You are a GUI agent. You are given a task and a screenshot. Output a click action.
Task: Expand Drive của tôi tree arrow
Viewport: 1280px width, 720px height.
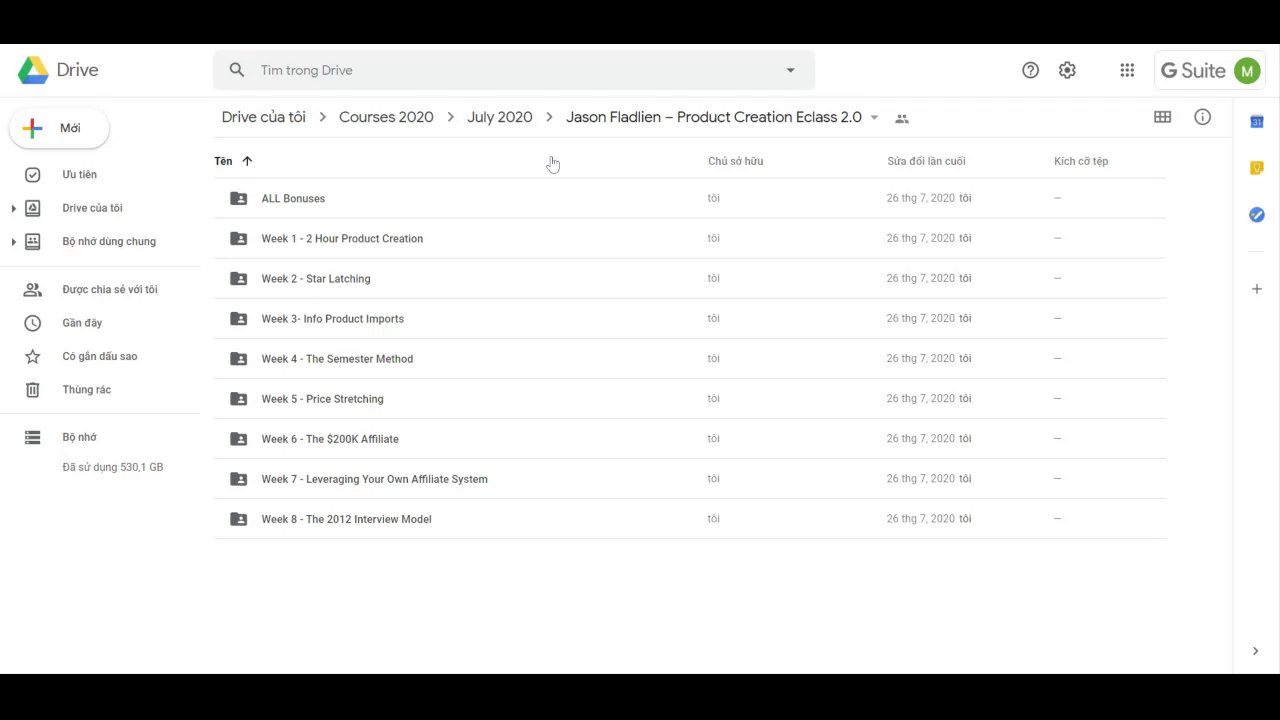13,208
